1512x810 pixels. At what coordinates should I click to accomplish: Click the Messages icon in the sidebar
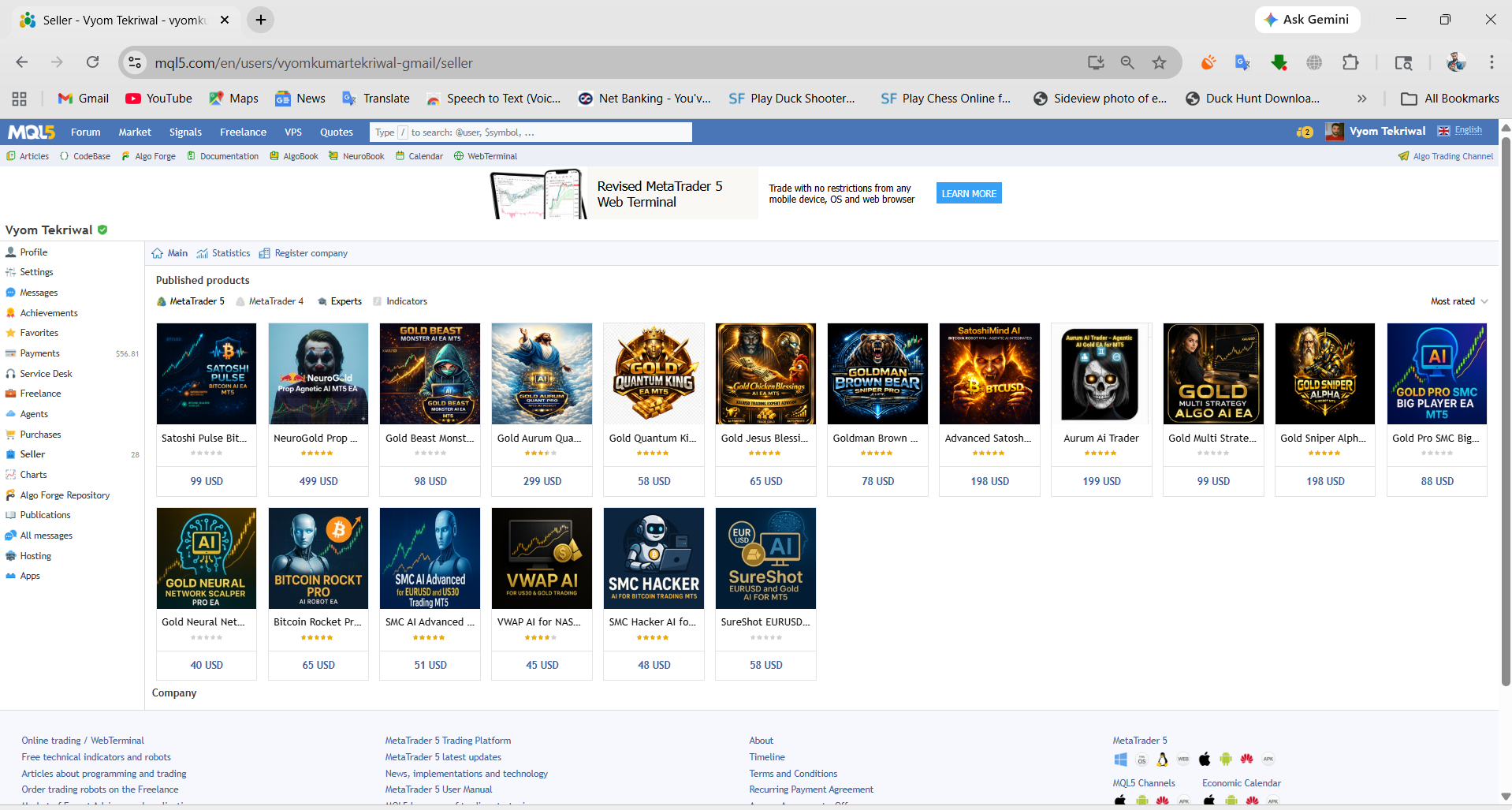click(11, 293)
